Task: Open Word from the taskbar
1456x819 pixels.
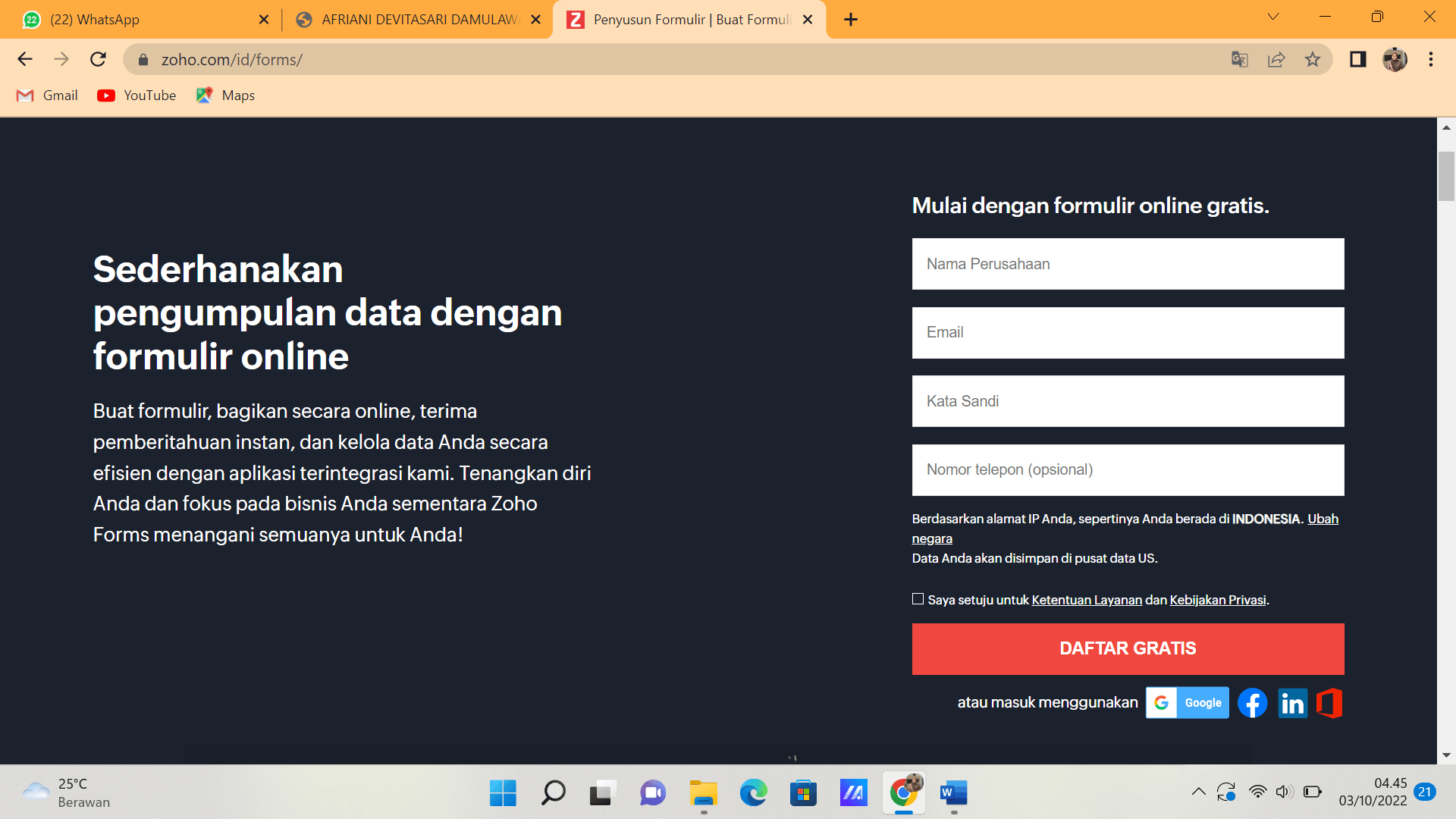Action: (x=954, y=793)
